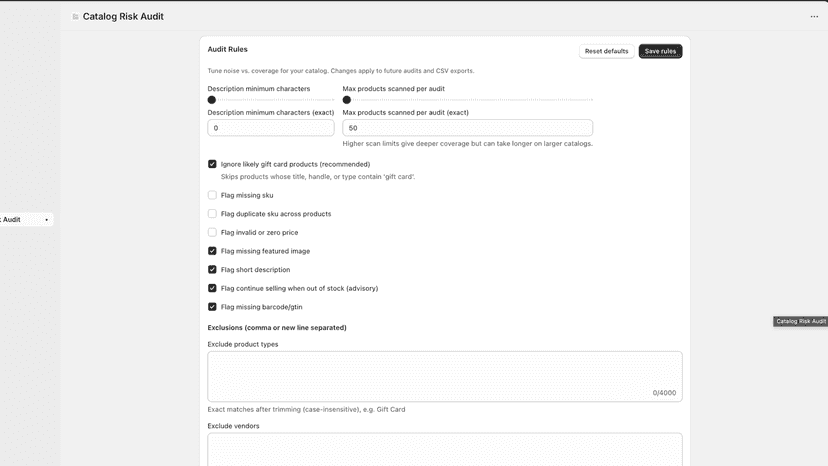Viewport: 828px width, 466px height.
Task: Uncheck Ignore likely gift card products
Action: [212, 164]
